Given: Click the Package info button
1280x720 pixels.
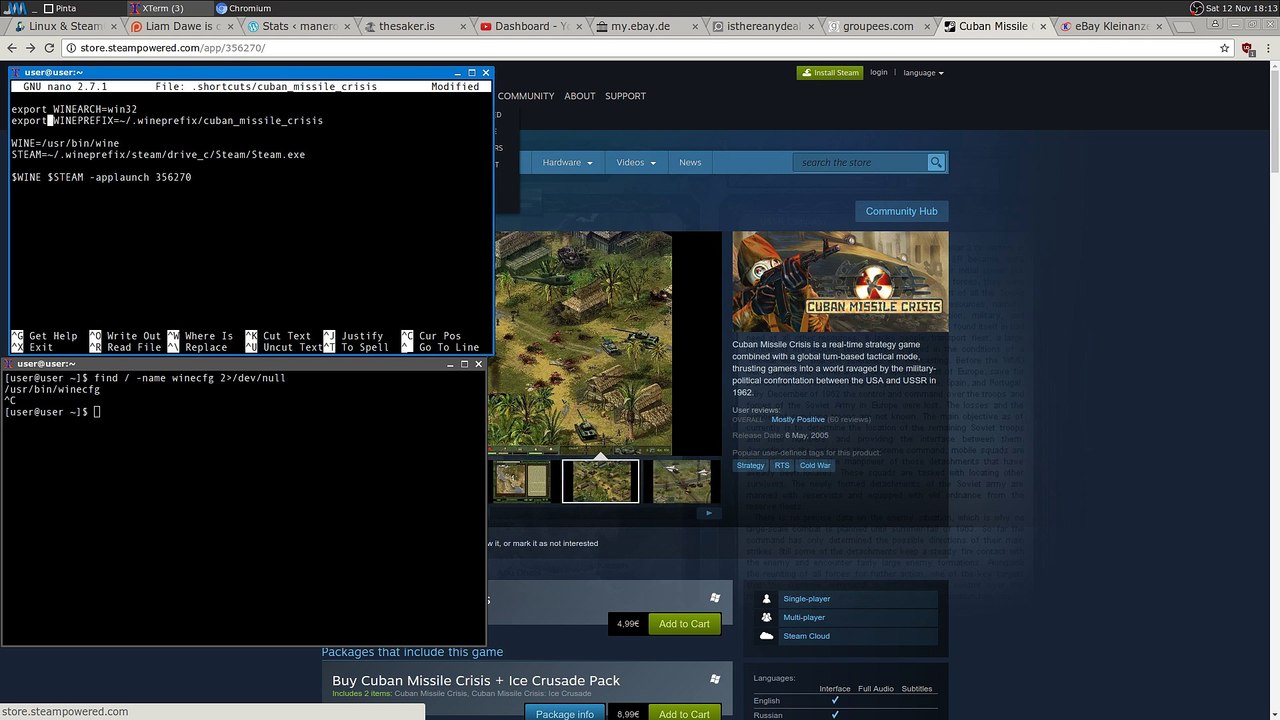Looking at the screenshot, I should [565, 714].
